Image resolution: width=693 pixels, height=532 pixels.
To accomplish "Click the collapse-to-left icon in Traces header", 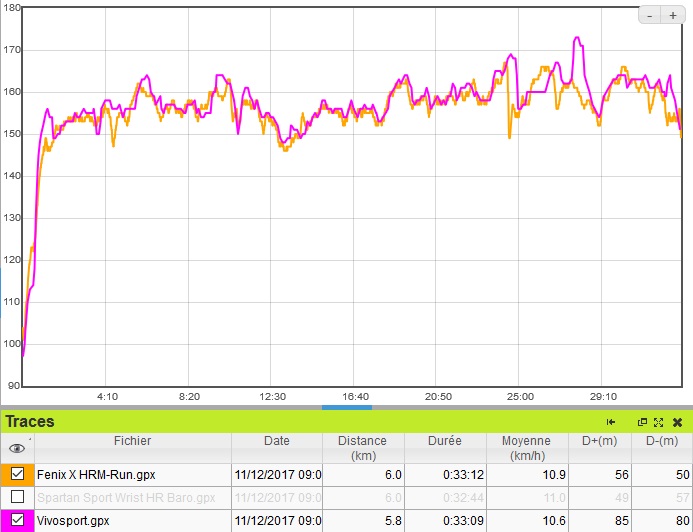I will coord(611,423).
